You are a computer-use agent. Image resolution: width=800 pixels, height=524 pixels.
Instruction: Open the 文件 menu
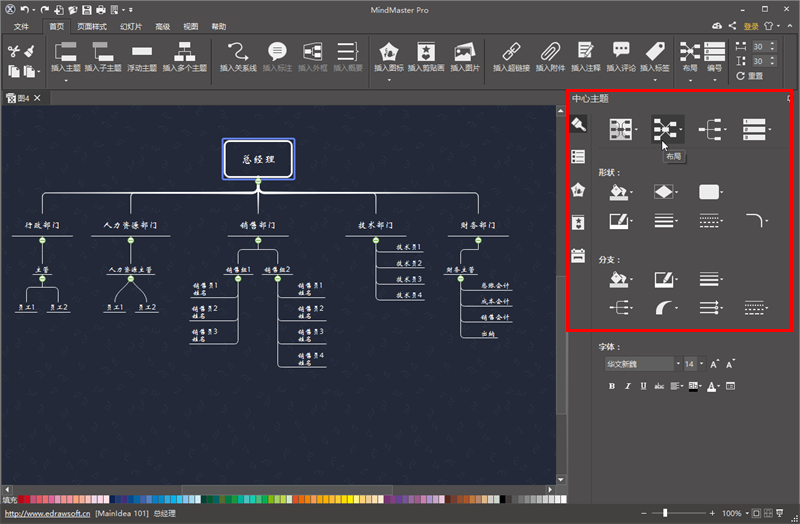21,27
